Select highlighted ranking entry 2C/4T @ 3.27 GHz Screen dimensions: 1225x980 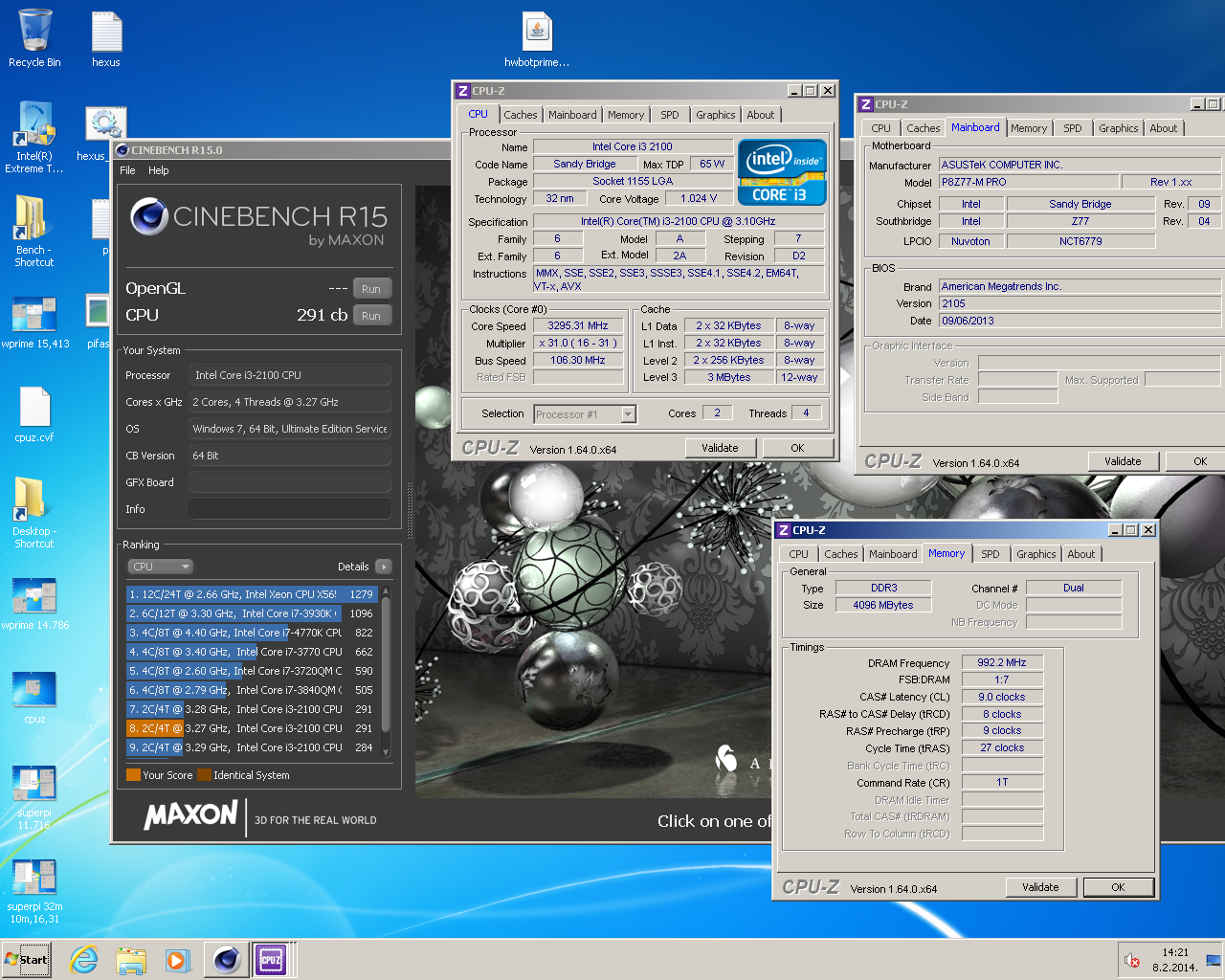tap(252, 728)
